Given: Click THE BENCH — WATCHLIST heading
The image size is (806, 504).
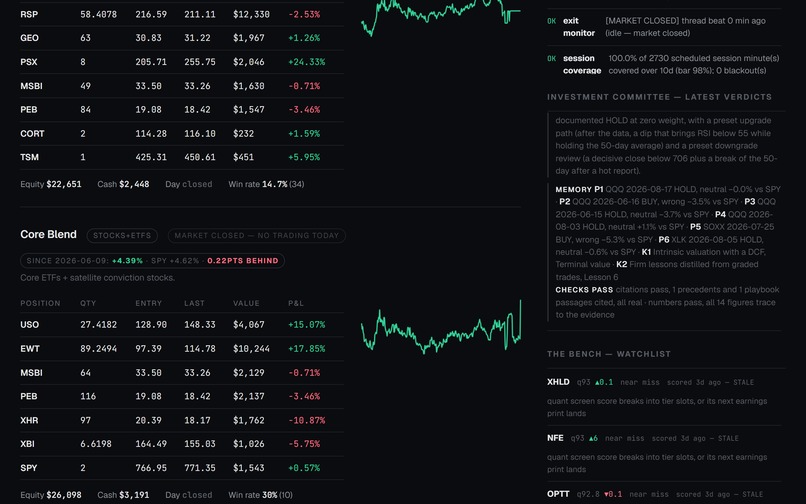Looking at the screenshot, I should click(609, 354).
